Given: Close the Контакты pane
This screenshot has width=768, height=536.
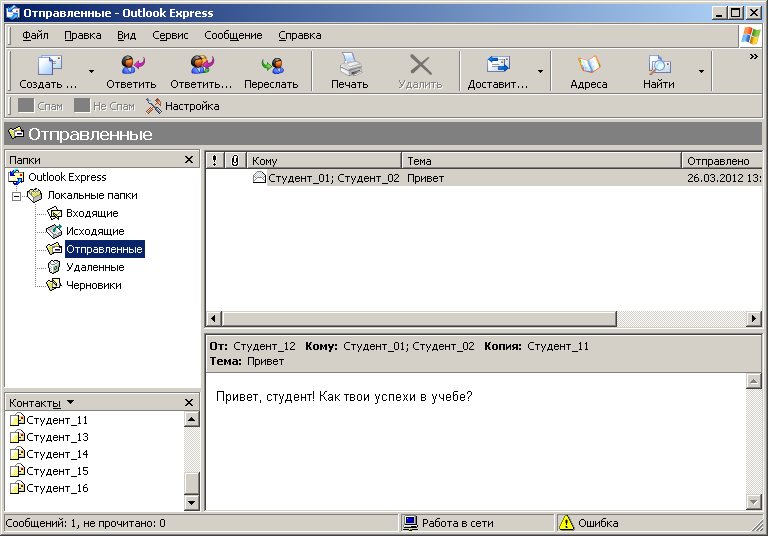Looking at the screenshot, I should [189, 403].
